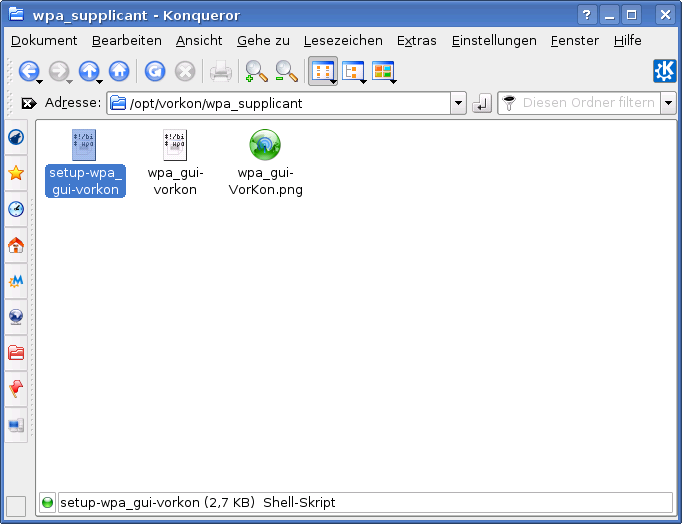Go up one folder with Up arrow

click(89, 71)
